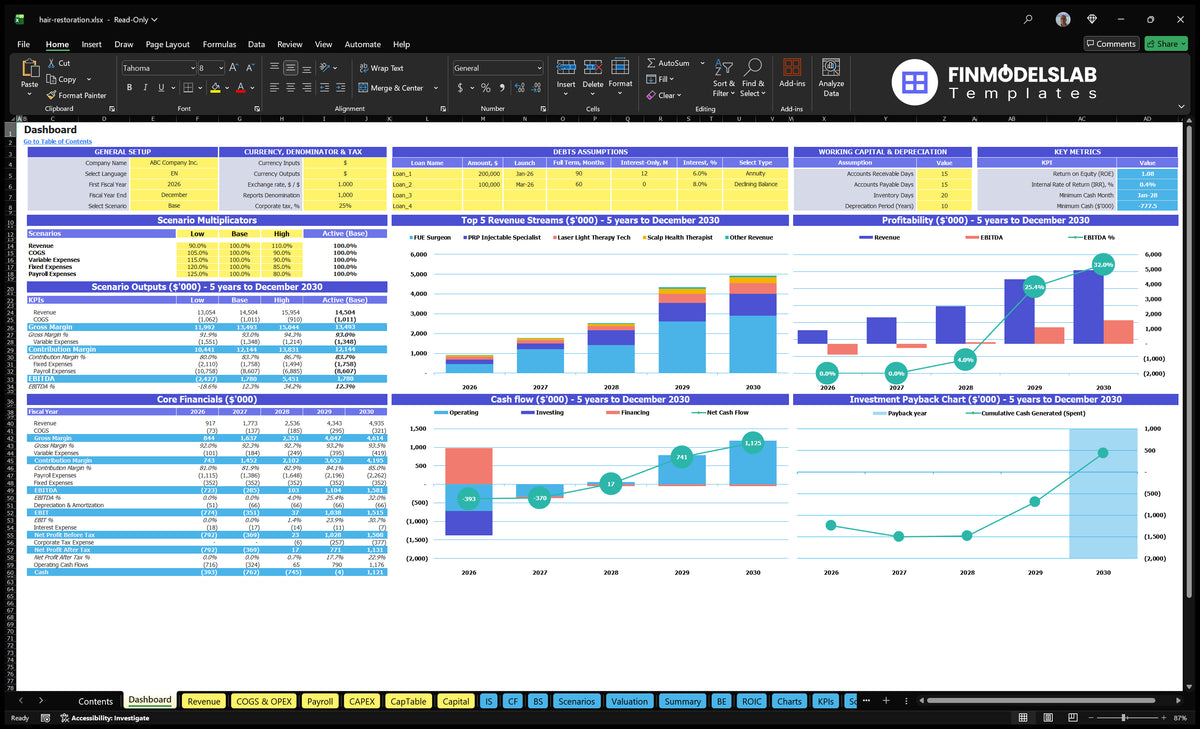Screen dimensions: 1200x729
Task: Toggle Italic formatting
Action: 145,88
